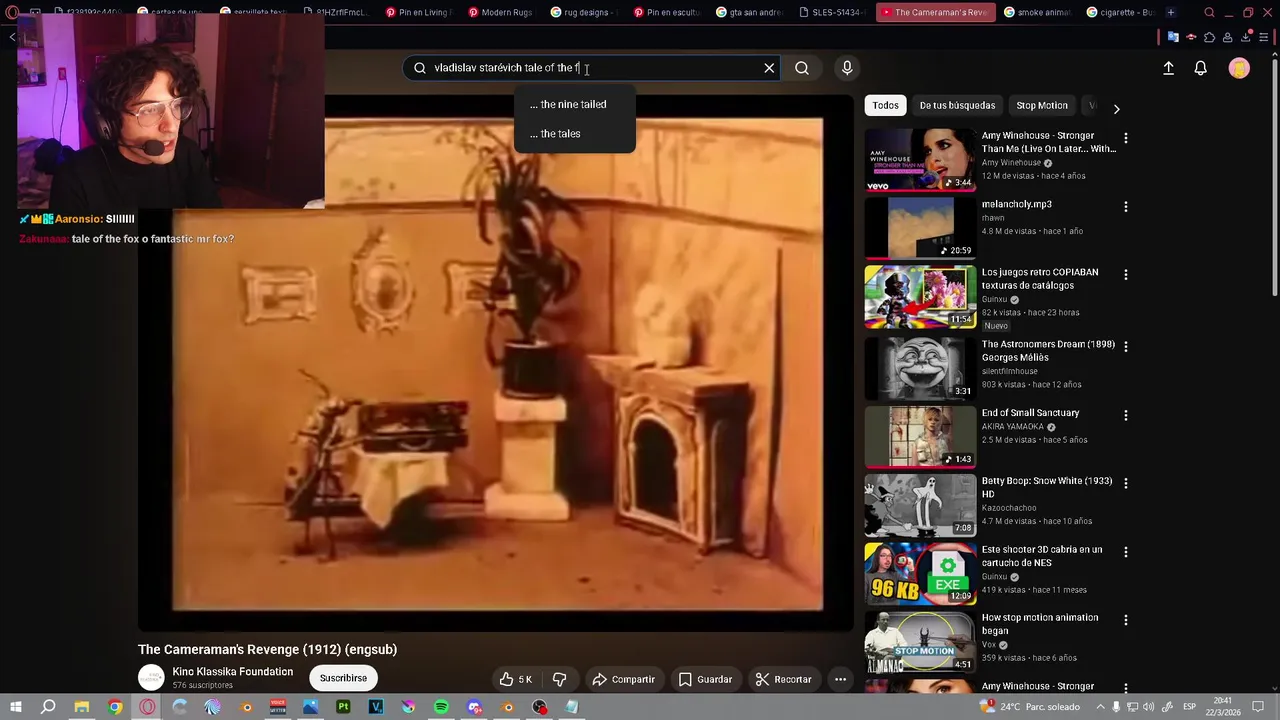The height and width of the screenshot is (720, 1280).
Task: Open options menu for melancholy.mp3
Action: click(1126, 206)
